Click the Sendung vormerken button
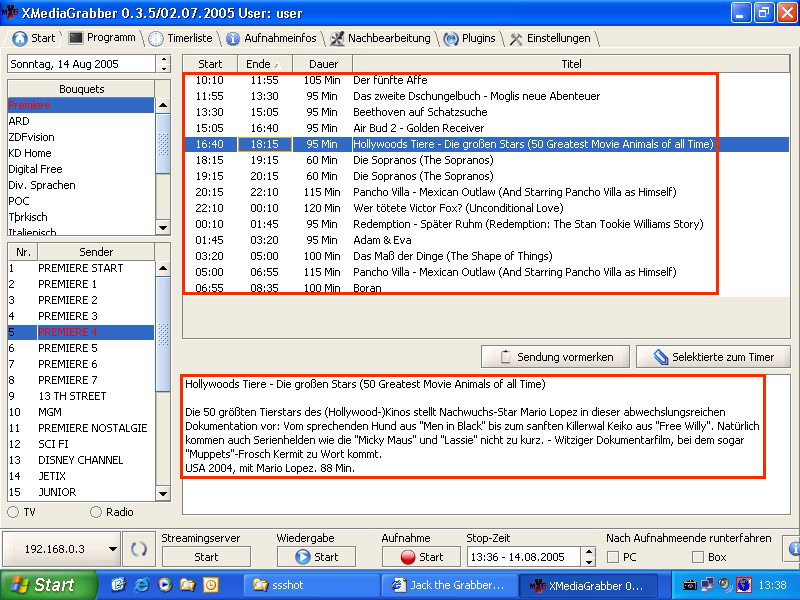 [x=555, y=357]
